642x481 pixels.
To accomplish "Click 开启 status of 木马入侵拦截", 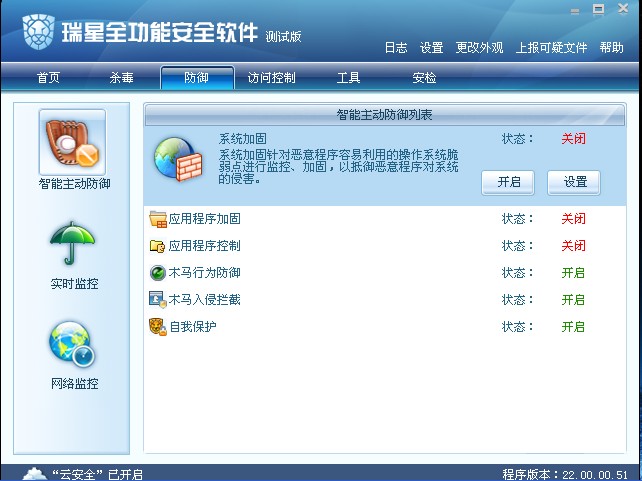I will pos(573,300).
